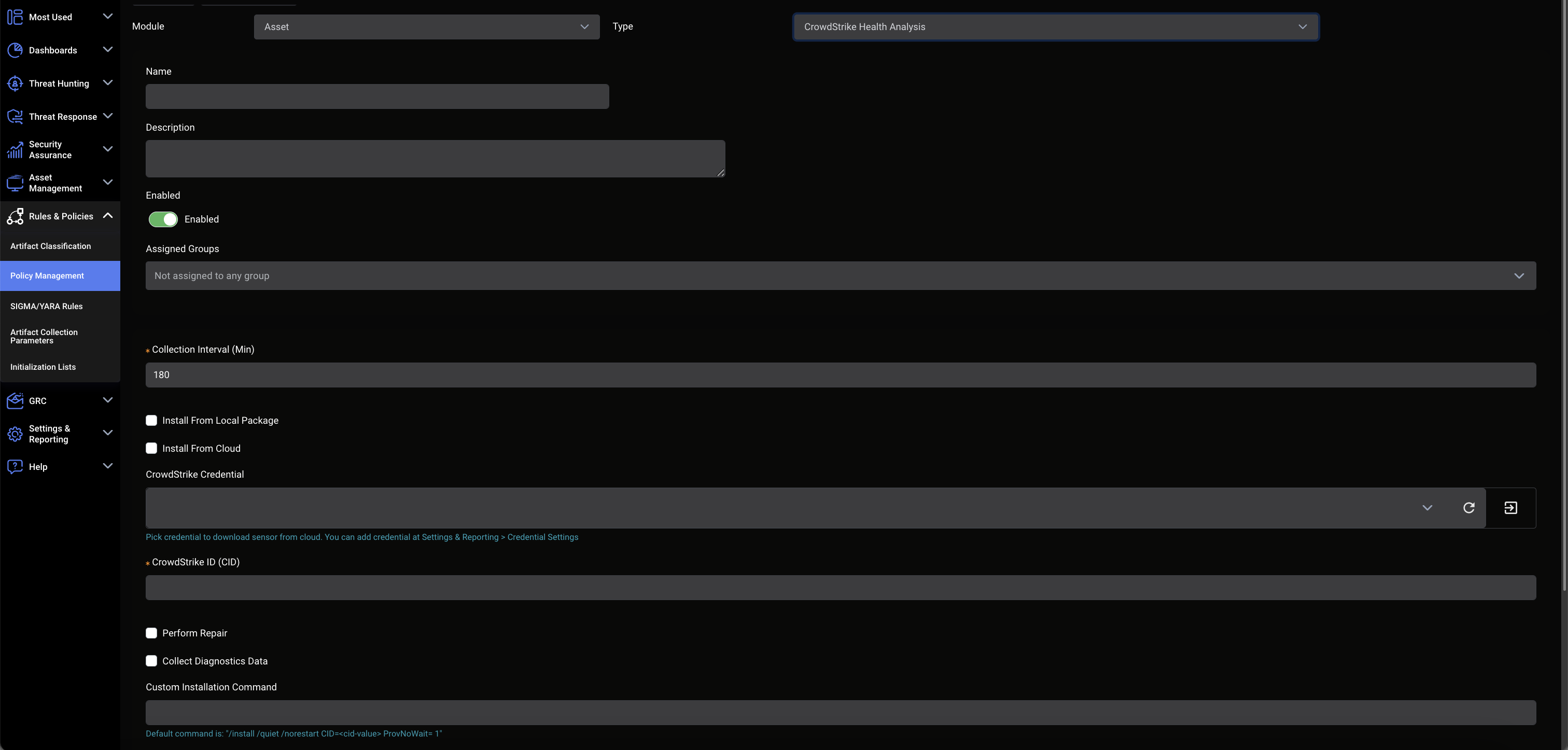The width and height of the screenshot is (1568, 750).
Task: Click the Custom Installation Command field
Action: click(x=841, y=713)
